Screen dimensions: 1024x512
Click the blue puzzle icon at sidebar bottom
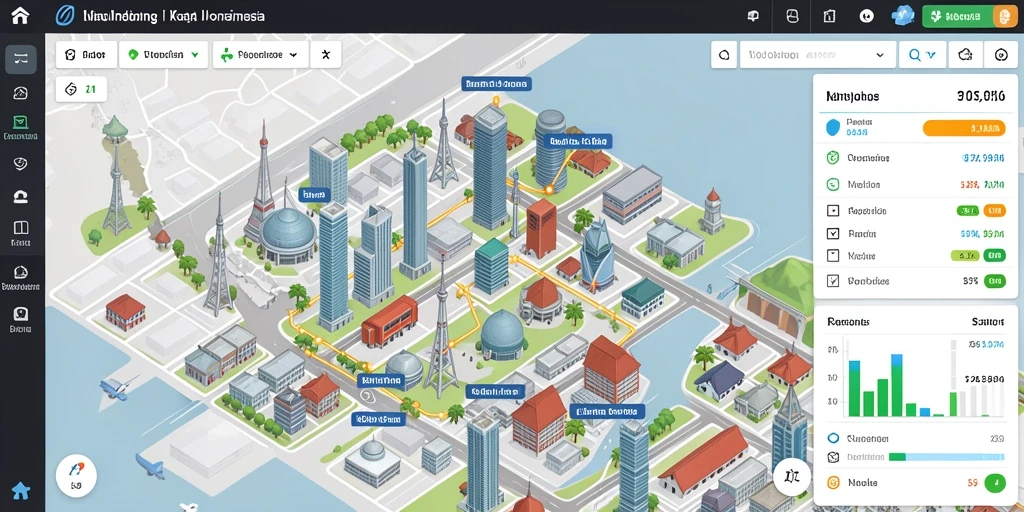21,489
